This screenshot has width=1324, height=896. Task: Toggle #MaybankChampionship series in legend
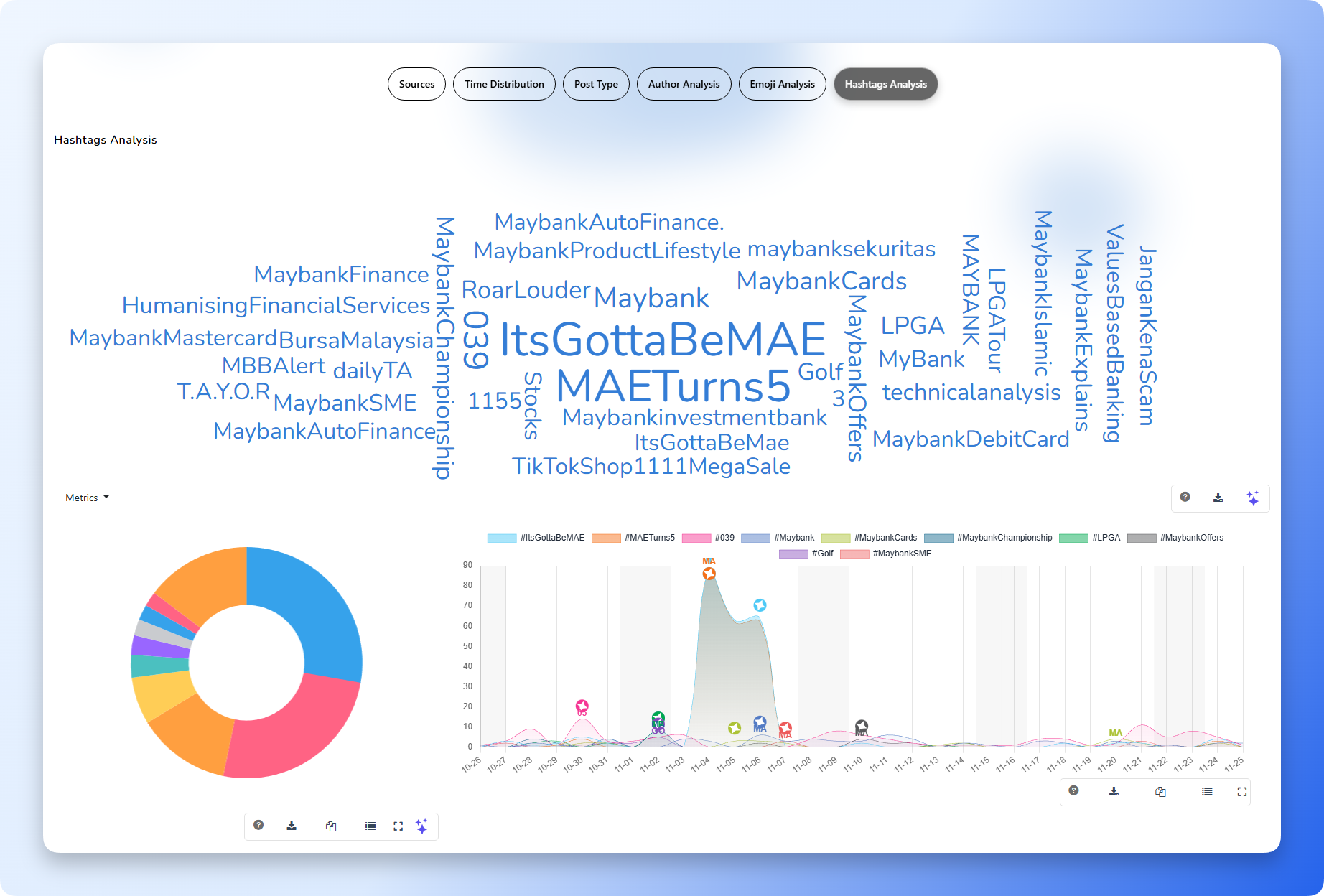click(x=988, y=538)
